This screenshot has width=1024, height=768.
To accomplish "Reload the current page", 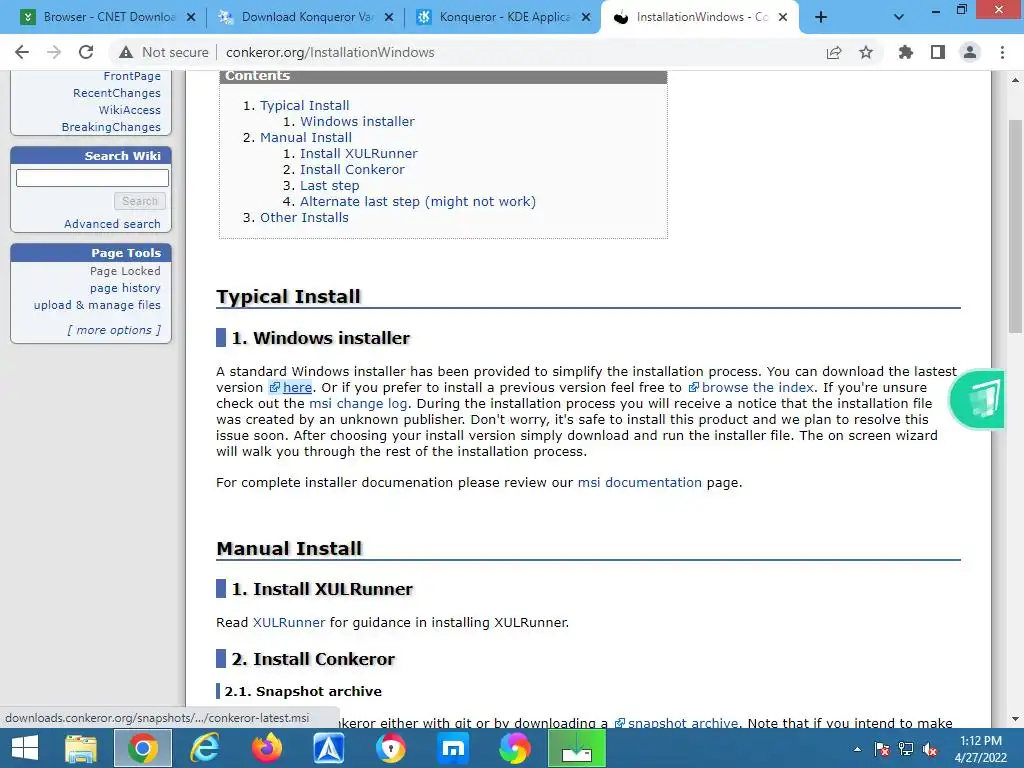I will (86, 52).
